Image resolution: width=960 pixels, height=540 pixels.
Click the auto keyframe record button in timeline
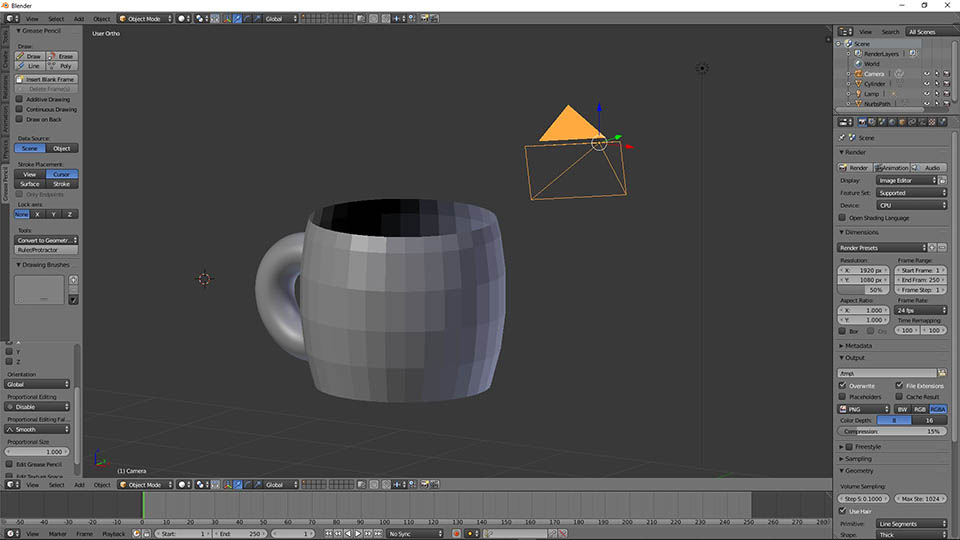click(x=456, y=534)
